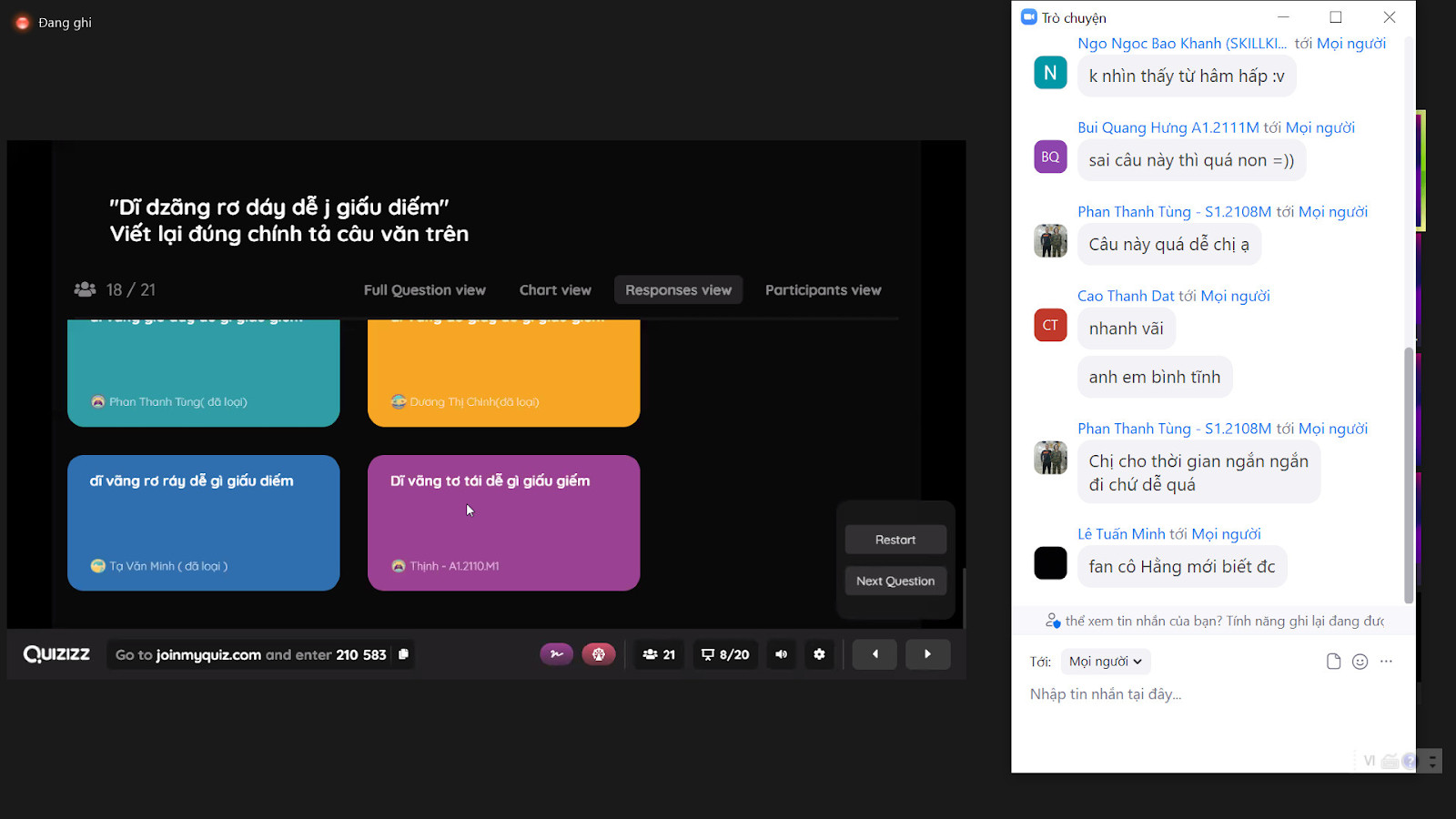Click sender name Lê Tuấn Minh
Image resolution: width=1456 pixels, height=819 pixels.
1121,534
